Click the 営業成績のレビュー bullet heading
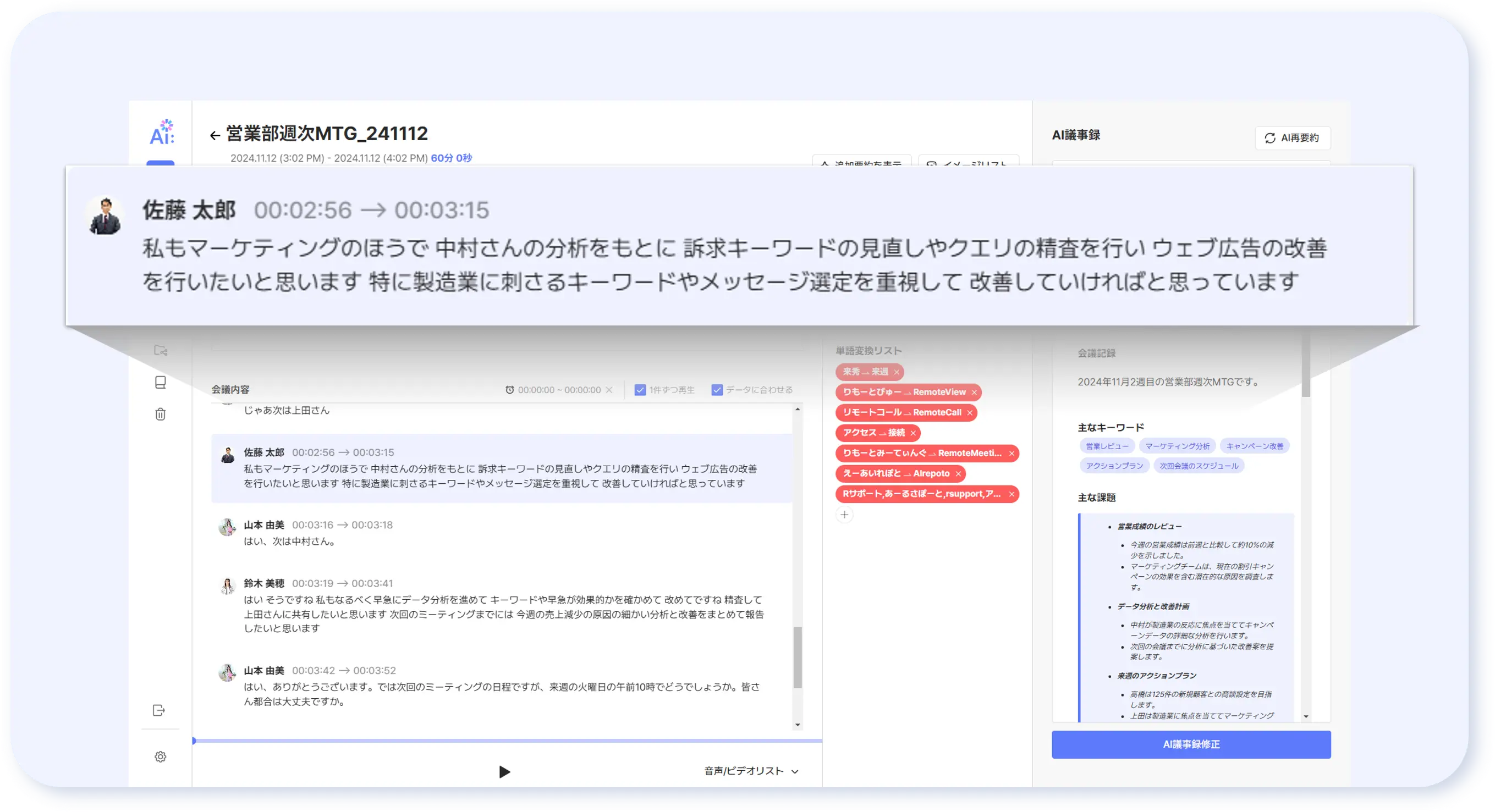1495x812 pixels. click(1149, 527)
